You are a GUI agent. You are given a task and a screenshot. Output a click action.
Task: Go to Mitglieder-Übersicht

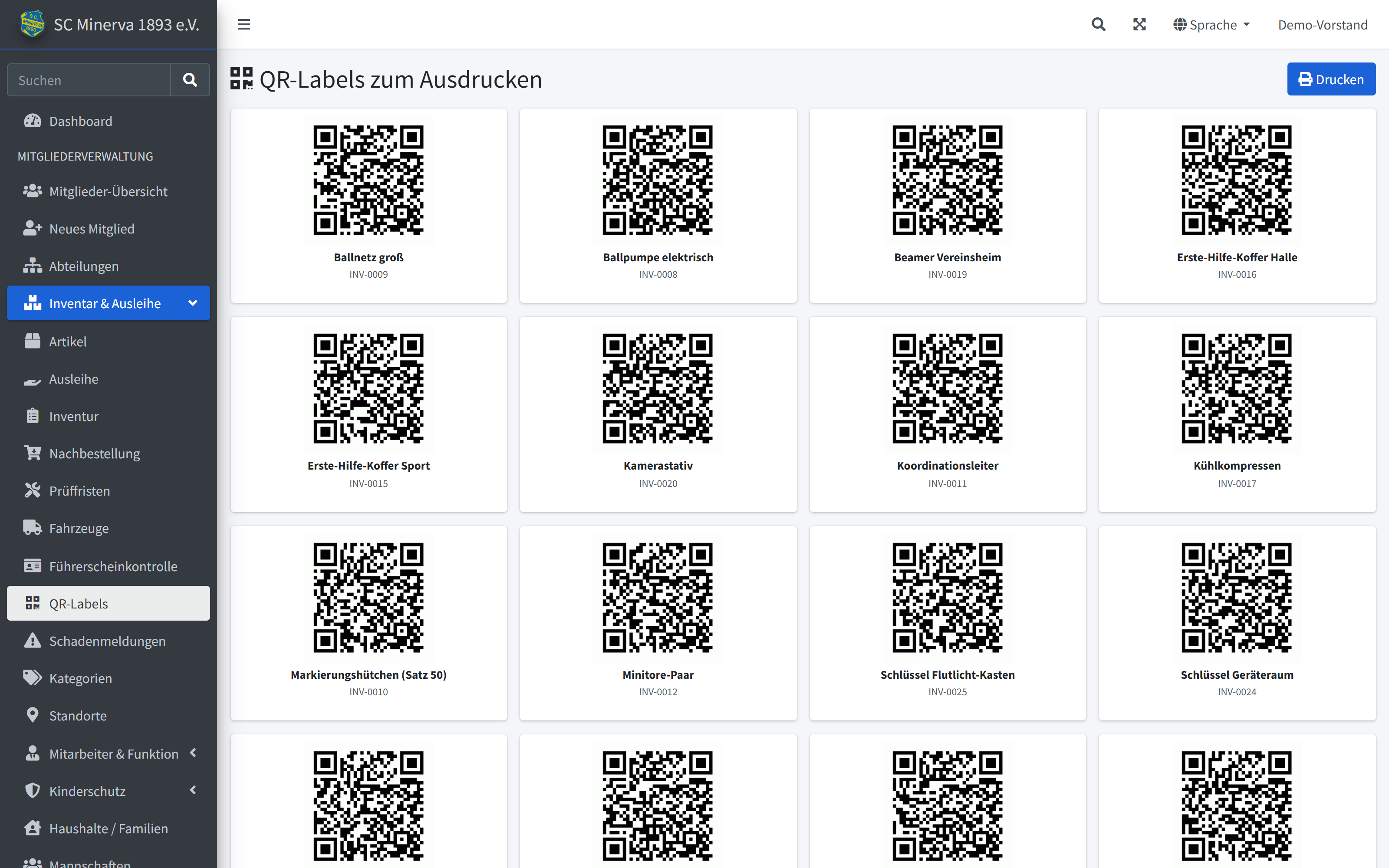tap(109, 191)
